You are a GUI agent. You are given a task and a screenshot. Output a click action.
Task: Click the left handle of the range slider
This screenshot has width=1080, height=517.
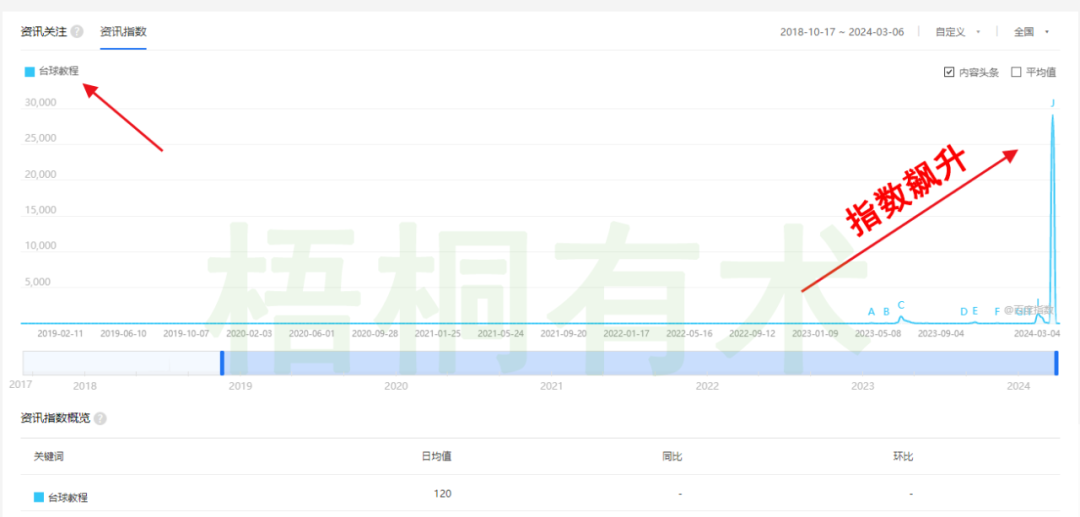(x=222, y=363)
